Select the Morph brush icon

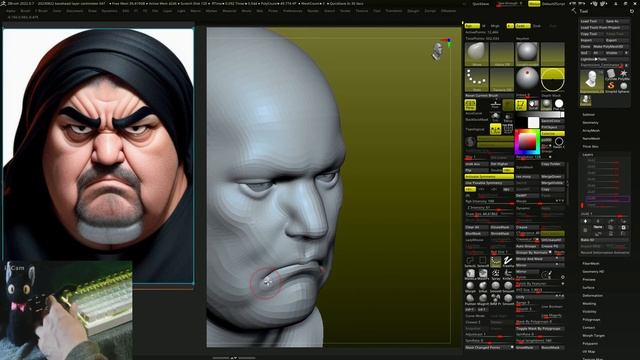[470, 287]
